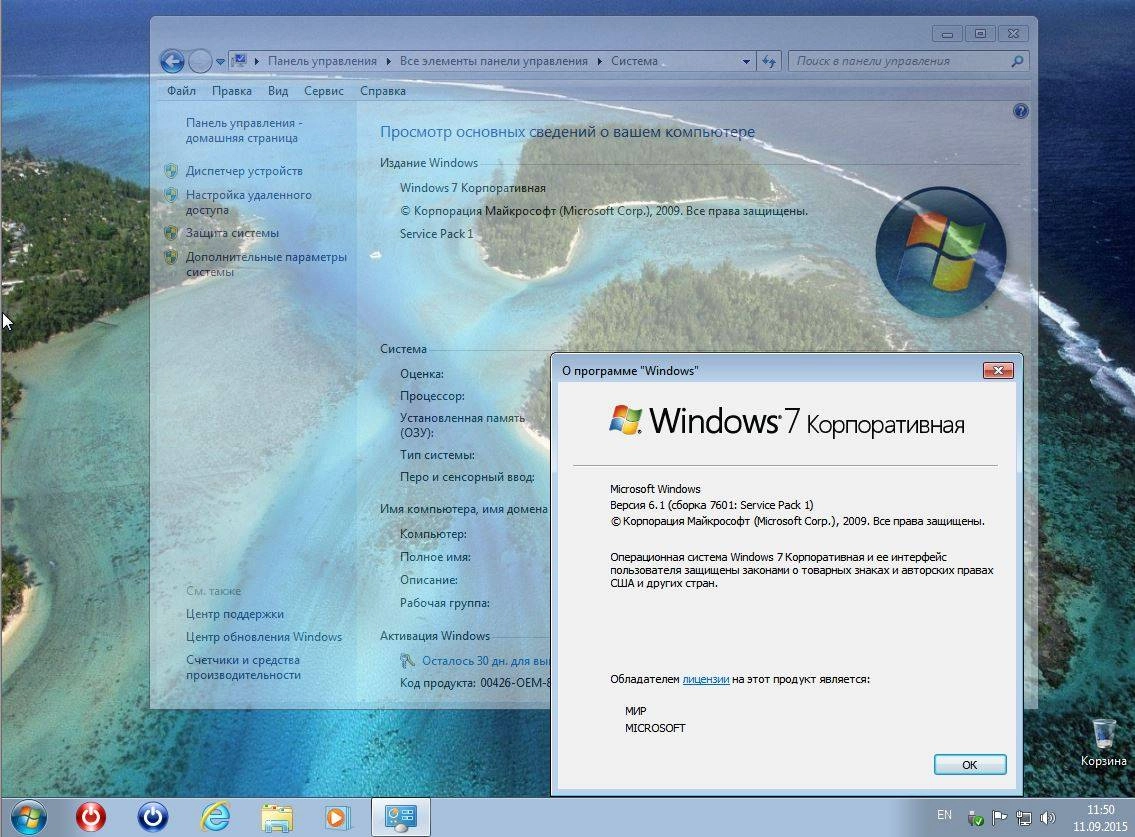This screenshot has width=1135, height=837.
Task: Maximize the System control panel window
Action: click(x=980, y=34)
